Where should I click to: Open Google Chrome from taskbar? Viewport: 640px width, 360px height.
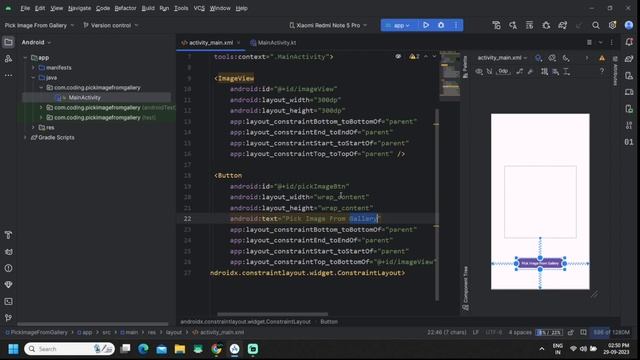[216, 349]
